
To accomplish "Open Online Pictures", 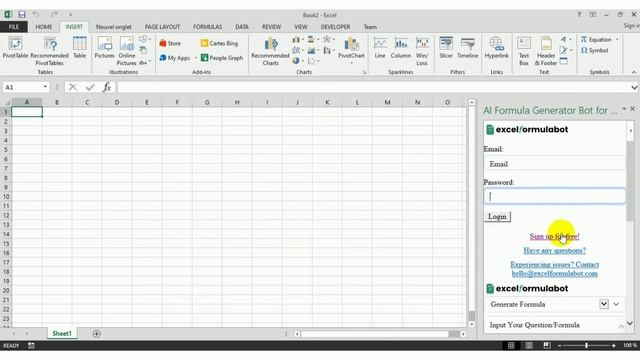I will (127, 51).
